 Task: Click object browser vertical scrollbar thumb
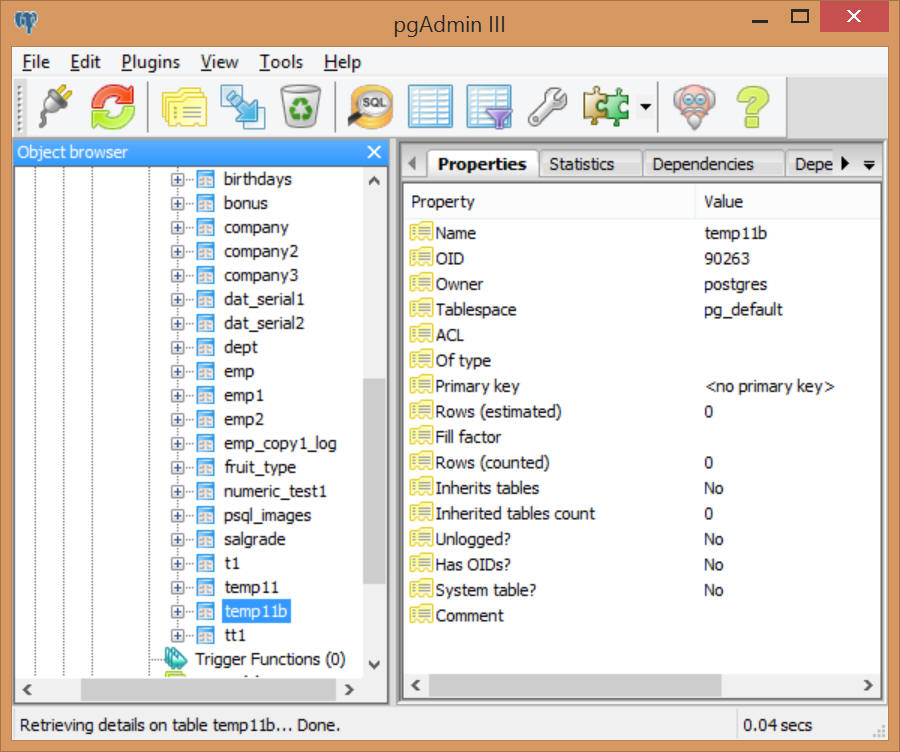click(x=374, y=481)
